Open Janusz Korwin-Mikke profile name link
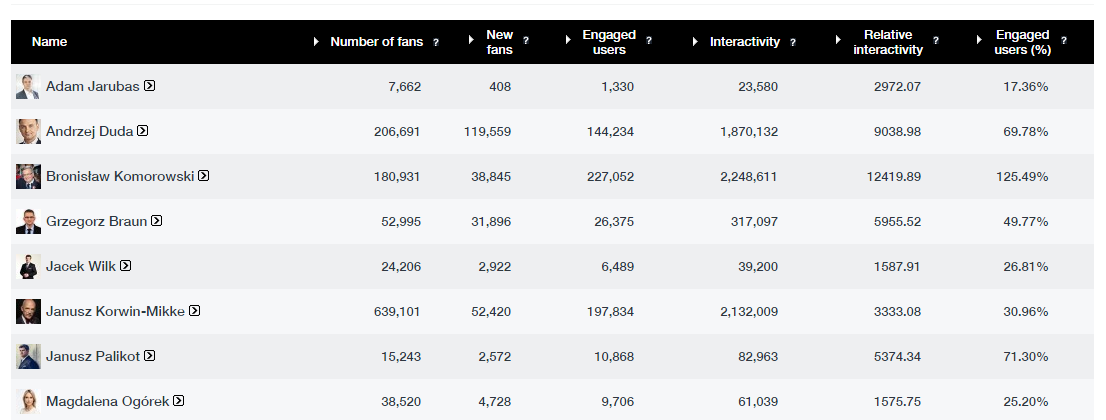Image resolution: width=1106 pixels, height=420 pixels. pyautogui.click(x=115, y=311)
